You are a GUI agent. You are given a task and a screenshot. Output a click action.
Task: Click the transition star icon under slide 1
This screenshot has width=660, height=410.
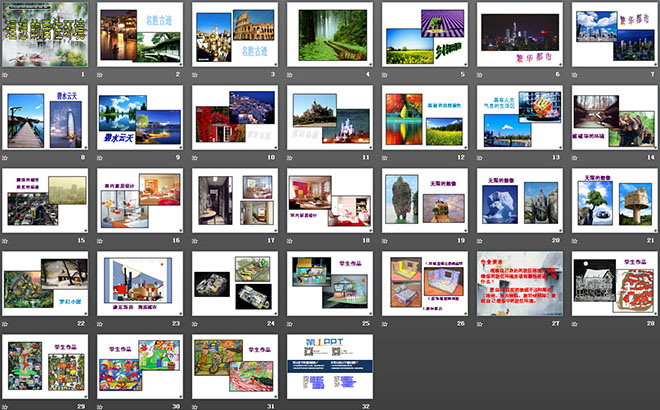click(x=6, y=75)
